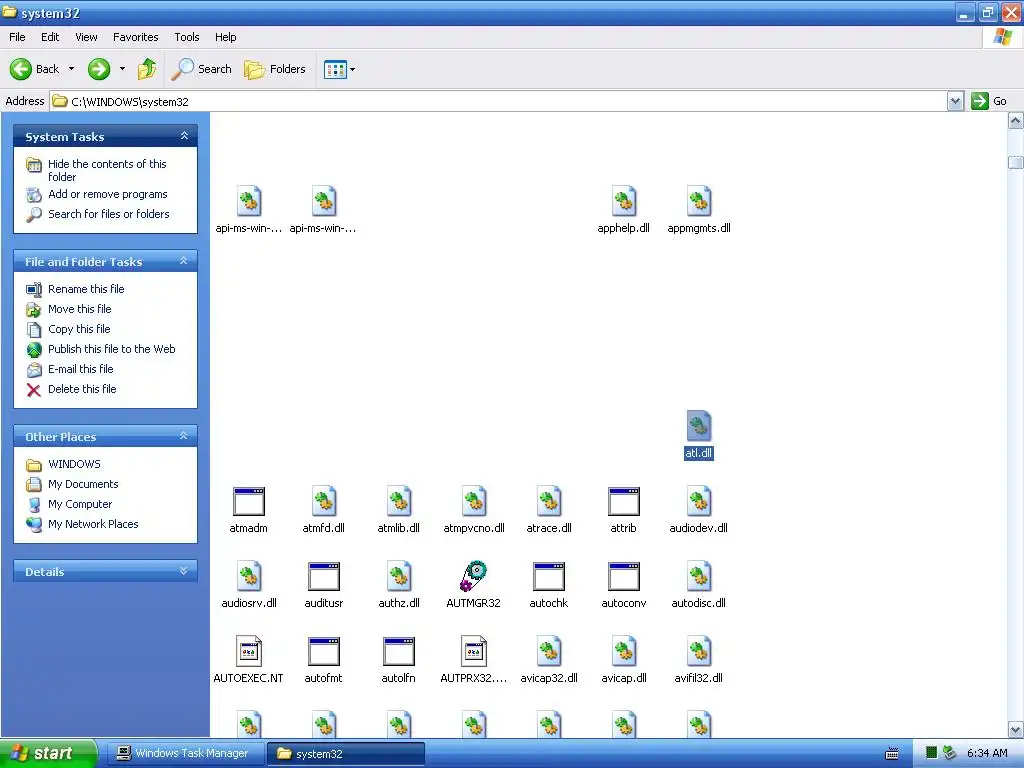Viewport: 1024px width, 768px height.
Task: Collapse the File and Folder Tasks panel
Action: [x=184, y=261]
